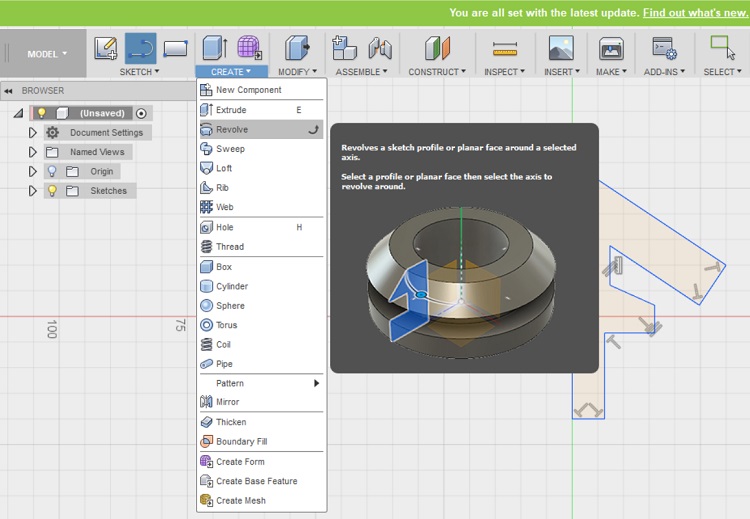750x519 pixels.
Task: Click the 3D Print icon above Make
Action: 611,48
